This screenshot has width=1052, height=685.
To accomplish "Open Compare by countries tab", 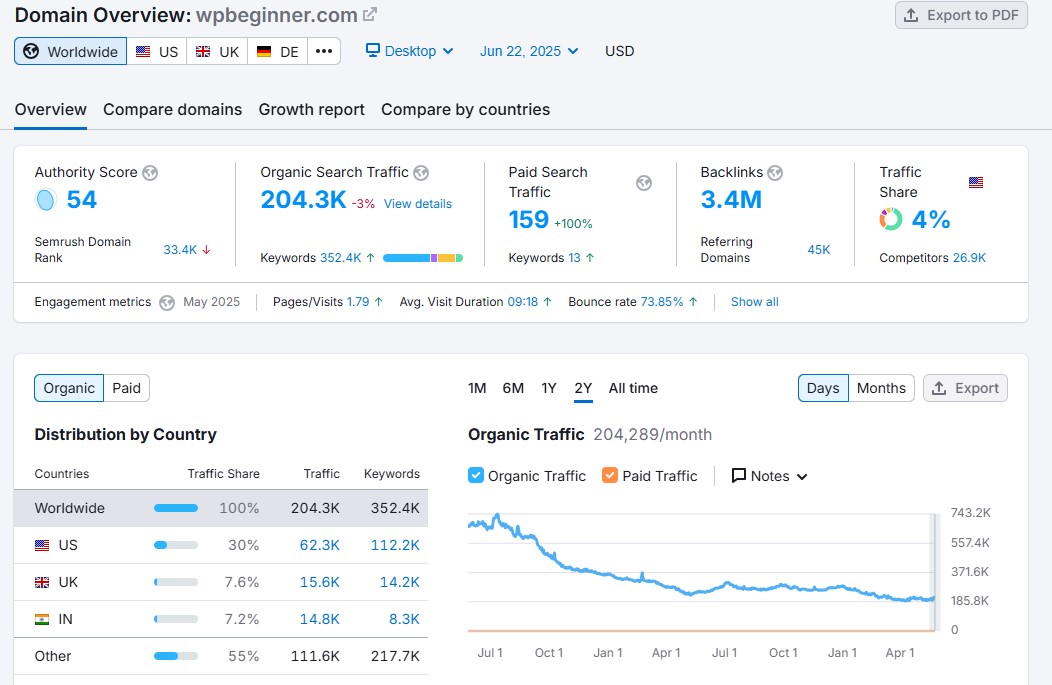I will (x=466, y=109).
